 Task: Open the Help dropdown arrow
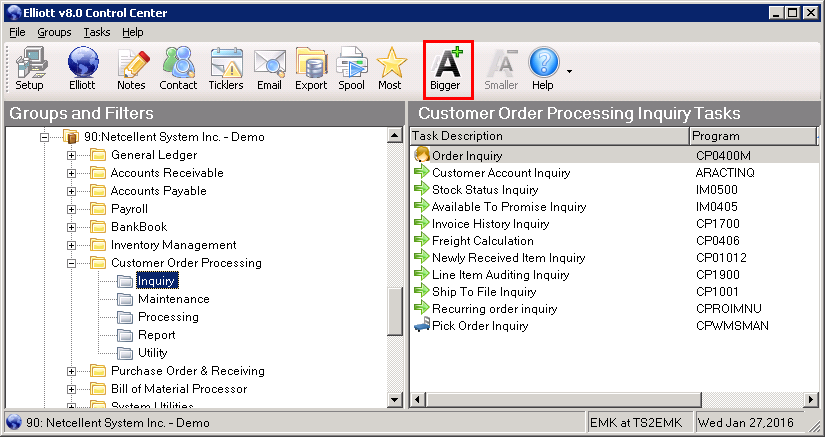click(x=569, y=72)
